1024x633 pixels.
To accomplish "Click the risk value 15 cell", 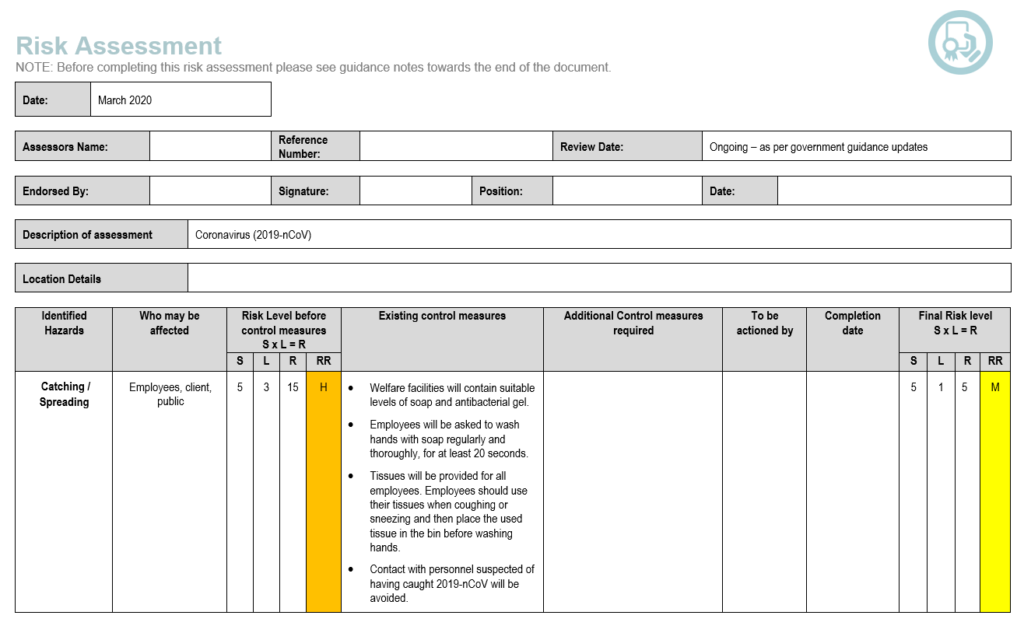I will 292,388.
